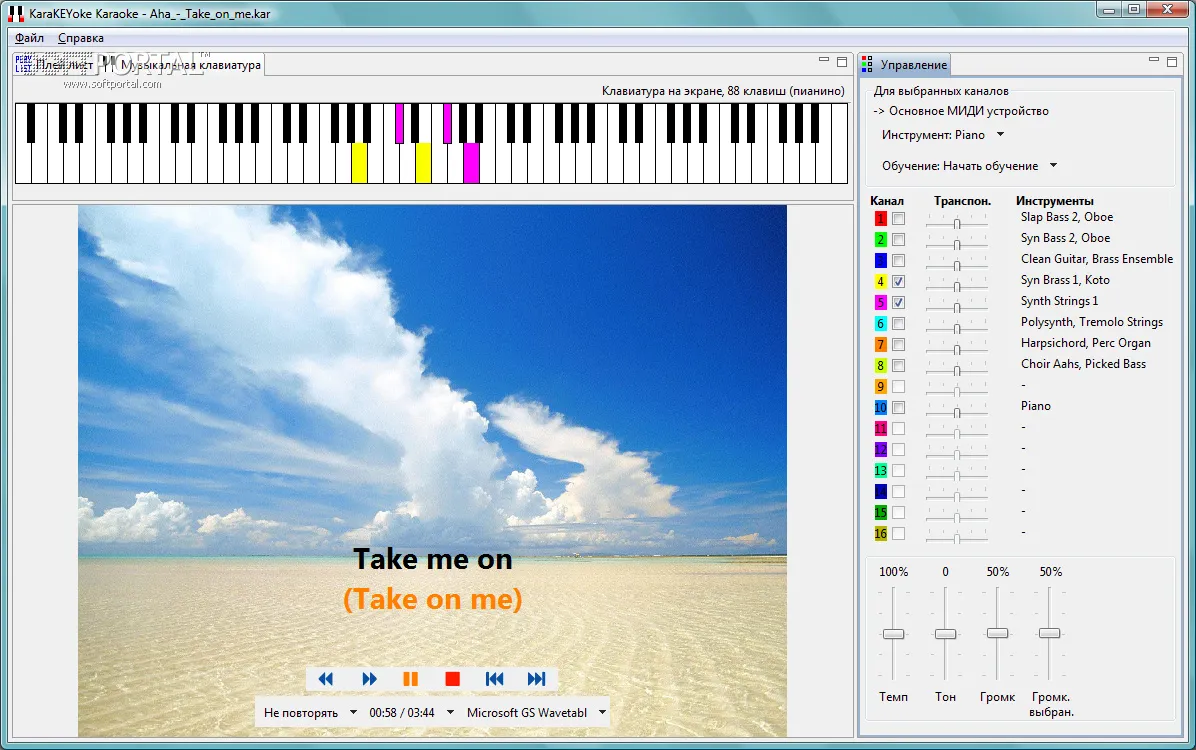Open the Файл menu
The width and height of the screenshot is (1196, 750).
point(29,38)
